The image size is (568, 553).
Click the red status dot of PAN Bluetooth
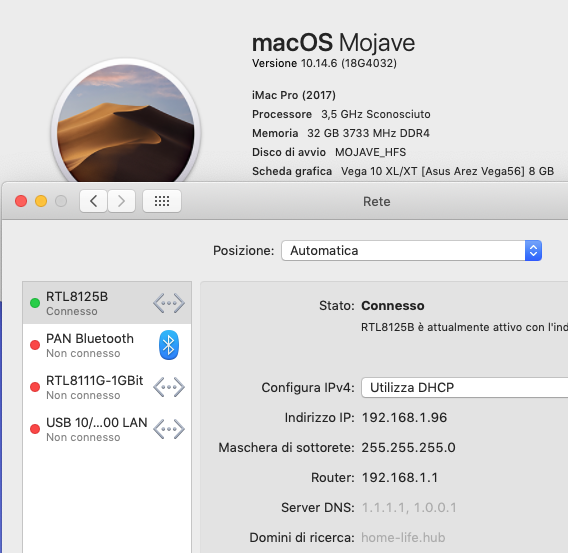tap(35, 345)
